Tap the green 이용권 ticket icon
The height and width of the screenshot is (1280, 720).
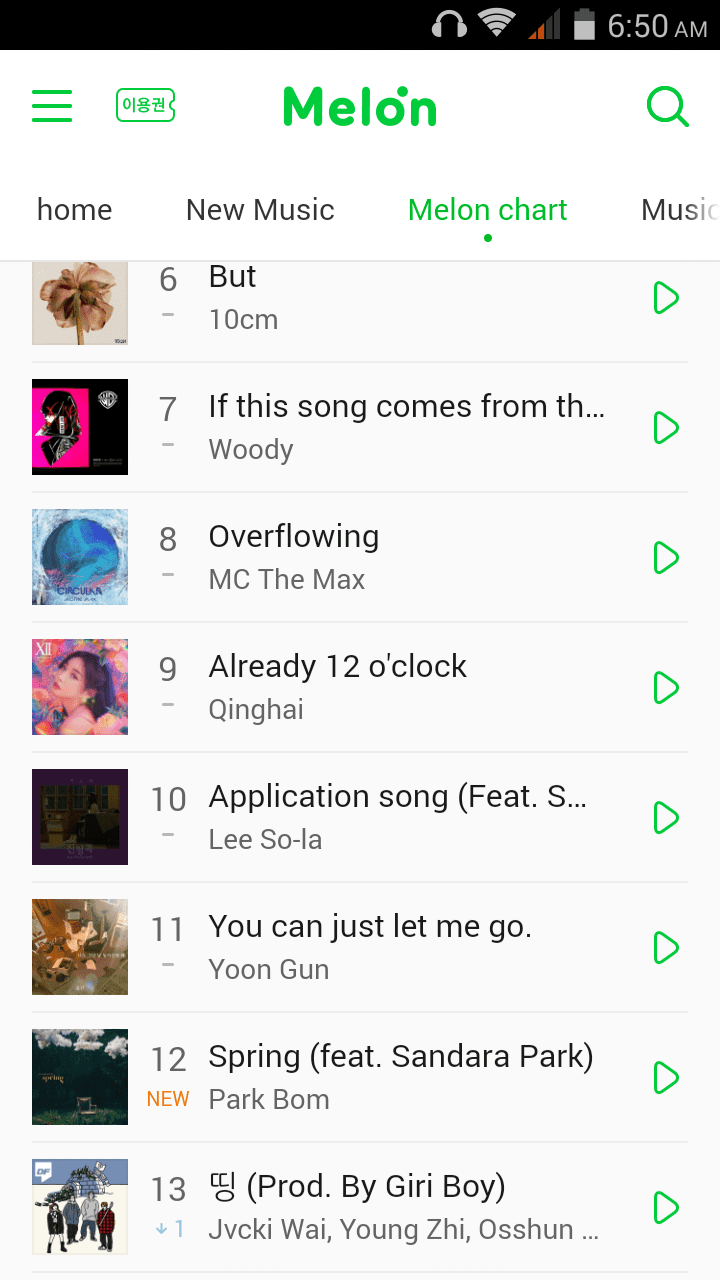coord(146,105)
